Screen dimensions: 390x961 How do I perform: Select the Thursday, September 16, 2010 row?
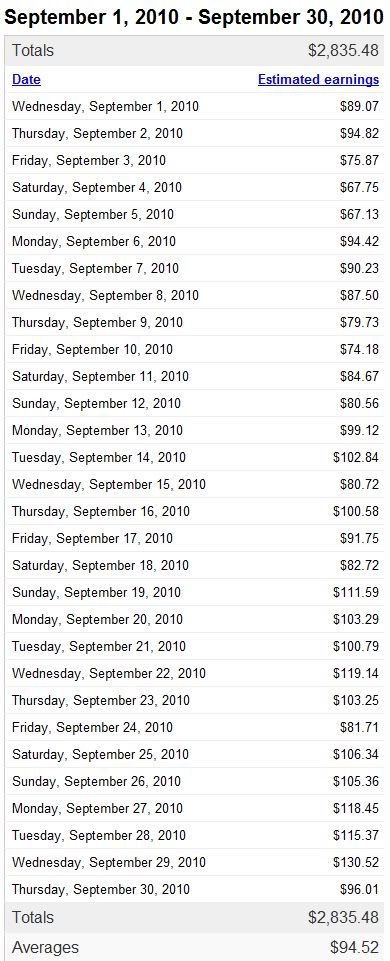tap(195, 511)
